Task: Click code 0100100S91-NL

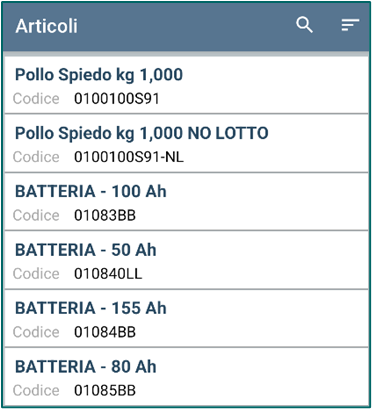Action: click(129, 157)
